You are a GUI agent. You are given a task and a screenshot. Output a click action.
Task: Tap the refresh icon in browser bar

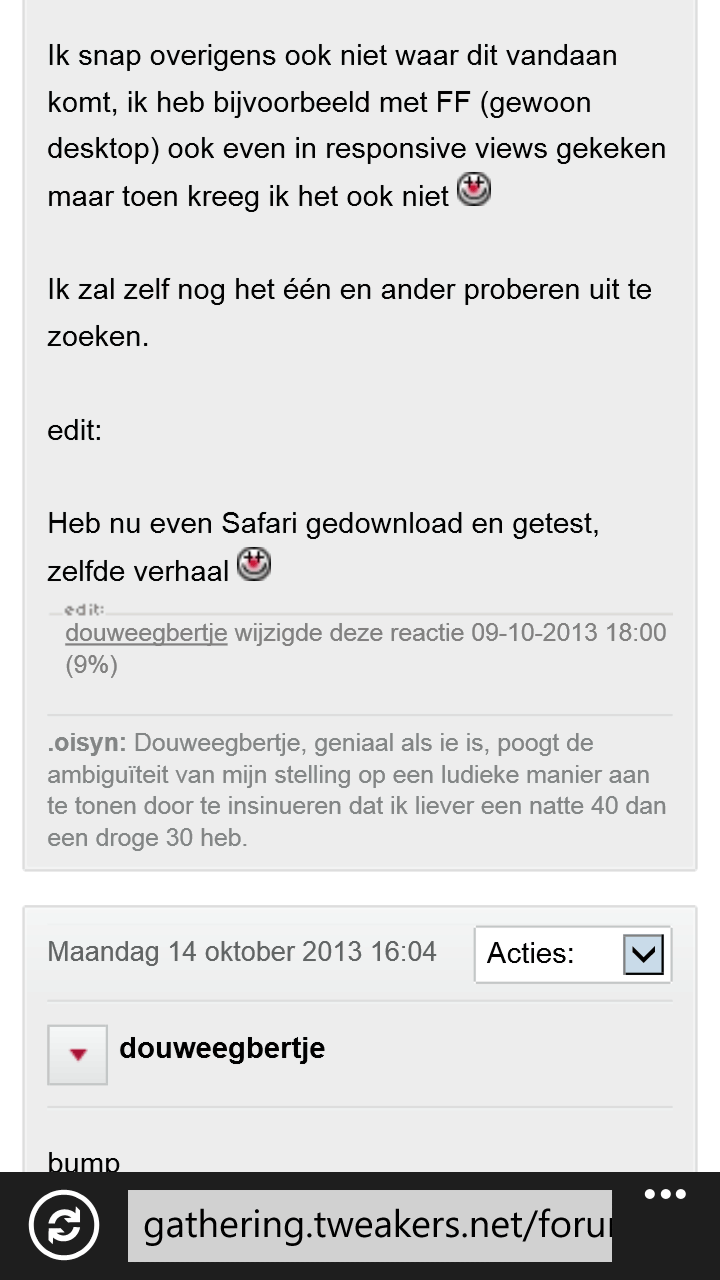(x=63, y=1225)
